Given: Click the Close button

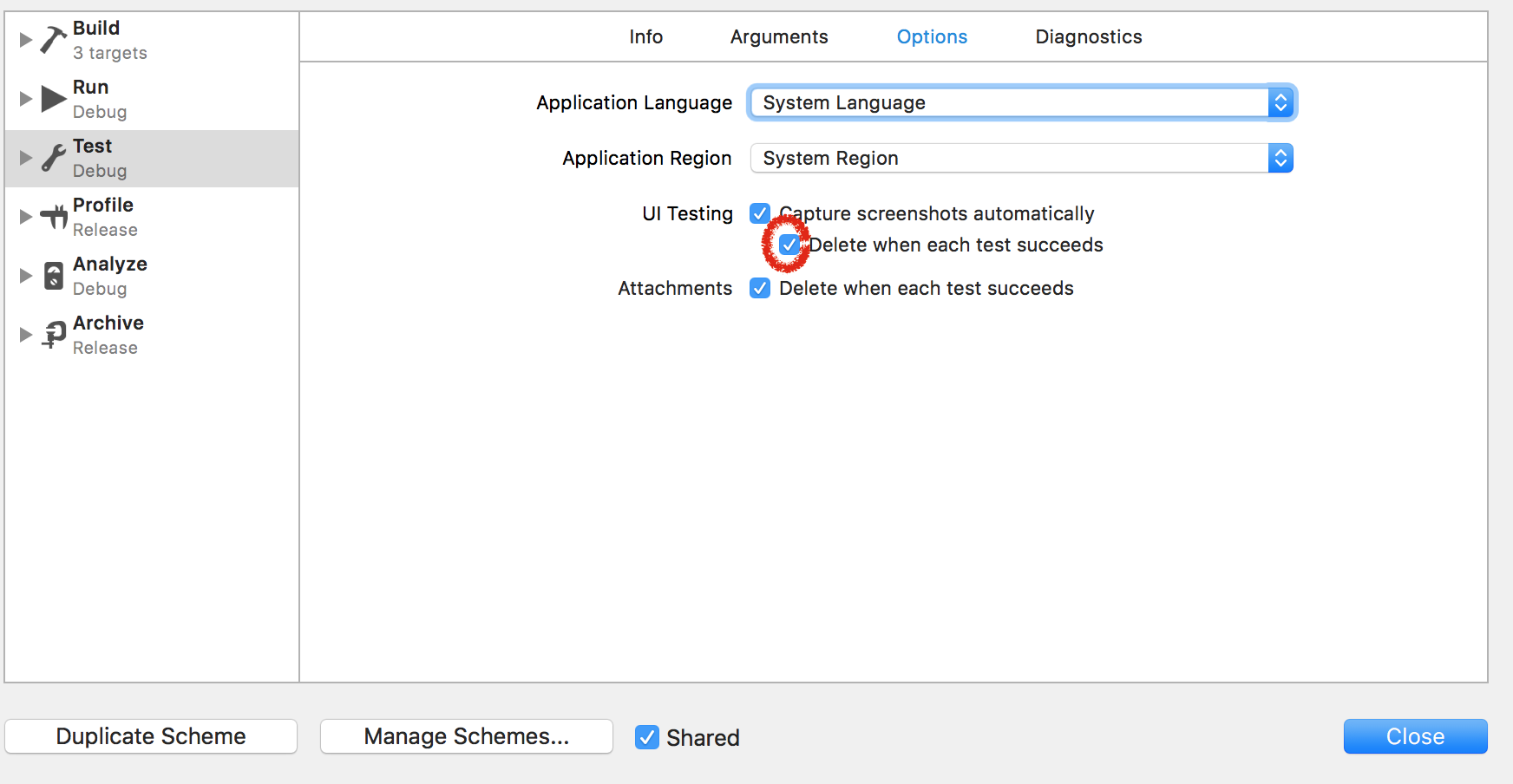Looking at the screenshot, I should tap(1416, 736).
